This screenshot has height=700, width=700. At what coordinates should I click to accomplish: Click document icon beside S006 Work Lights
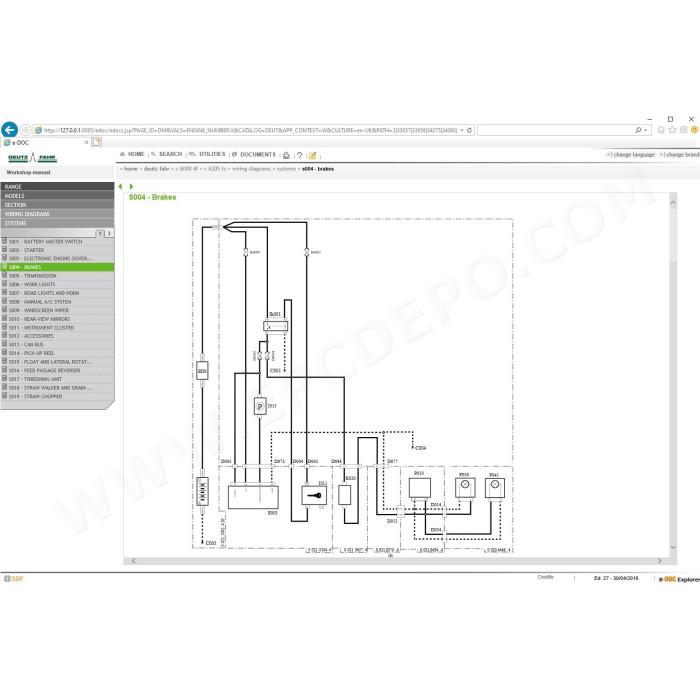[4, 284]
